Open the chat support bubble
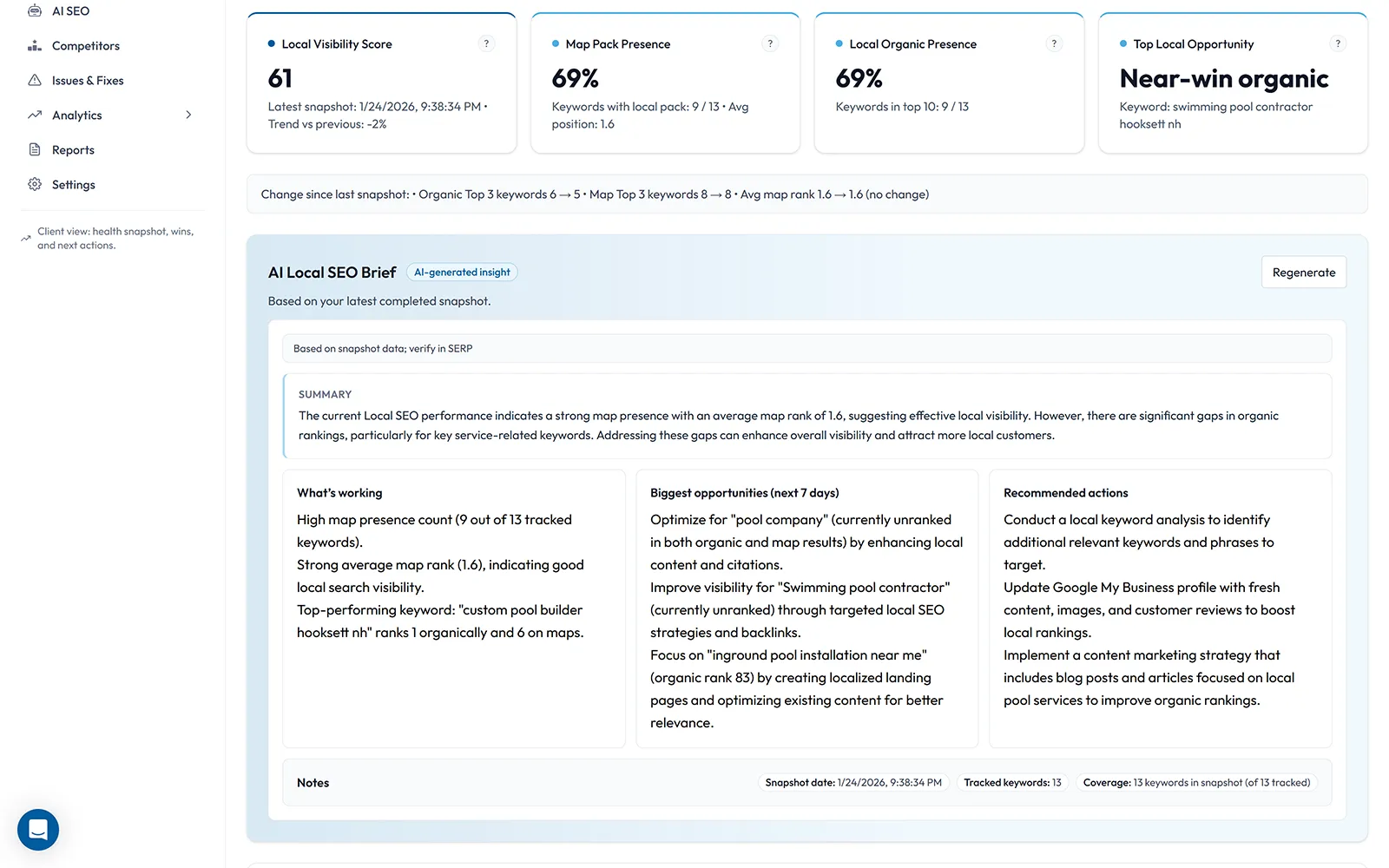1389x868 pixels. coord(37,830)
